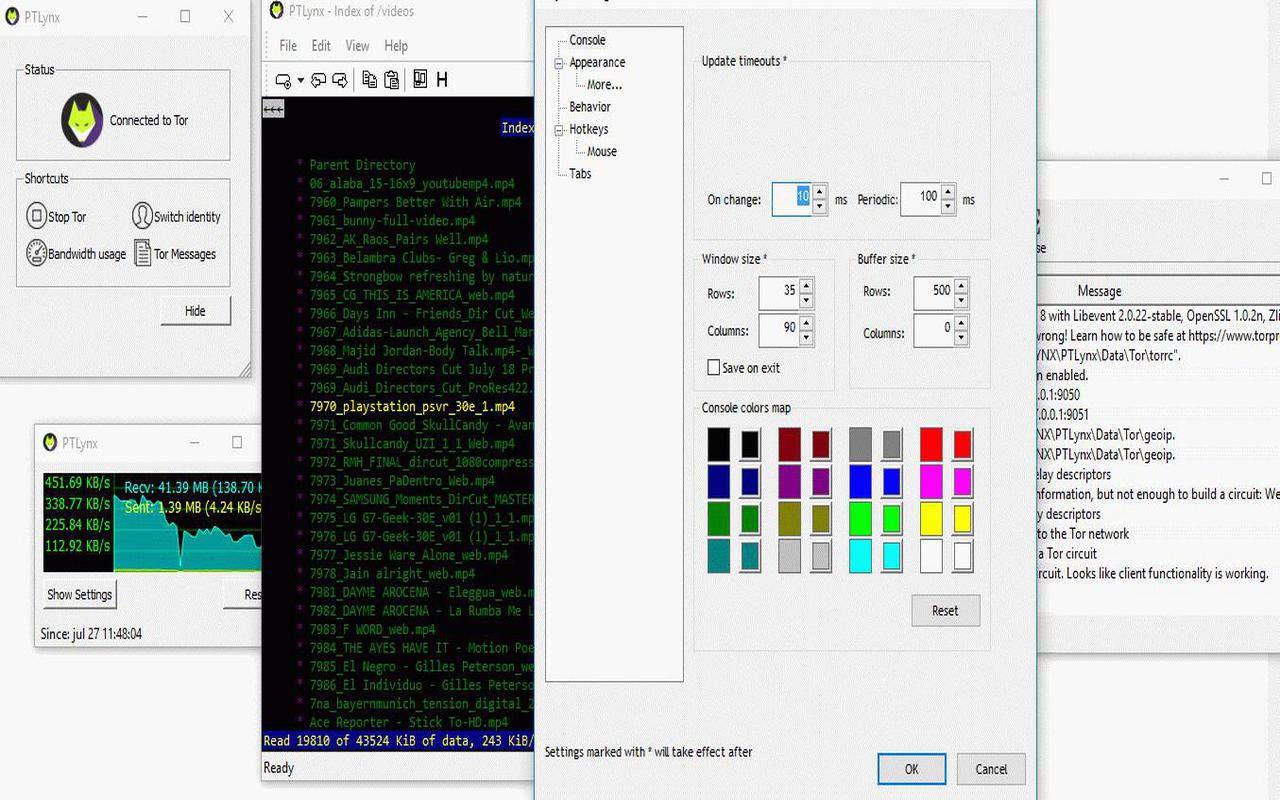
Task: Click the Cancel button
Action: pyautogui.click(x=991, y=769)
